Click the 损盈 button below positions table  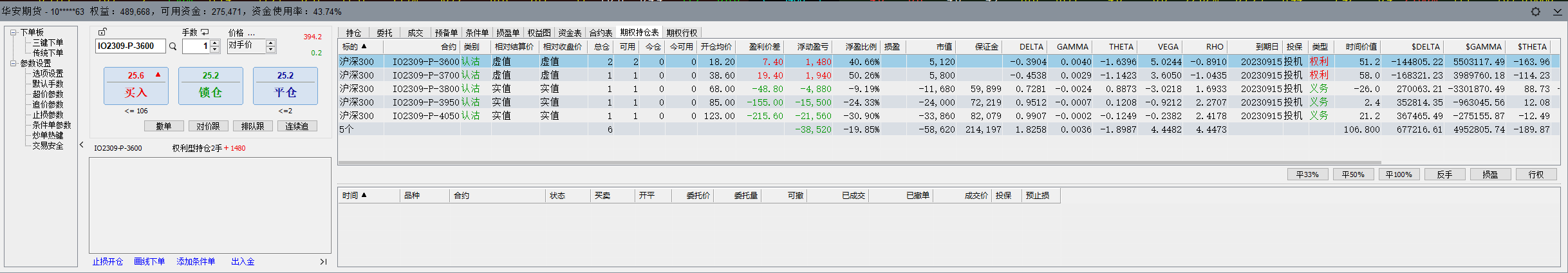coord(1490,174)
